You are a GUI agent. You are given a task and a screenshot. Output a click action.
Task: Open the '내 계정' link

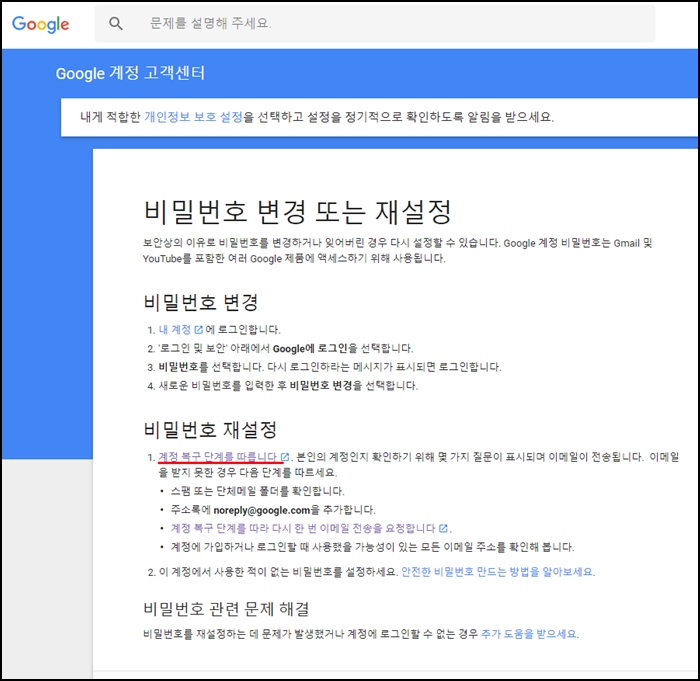tap(175, 330)
